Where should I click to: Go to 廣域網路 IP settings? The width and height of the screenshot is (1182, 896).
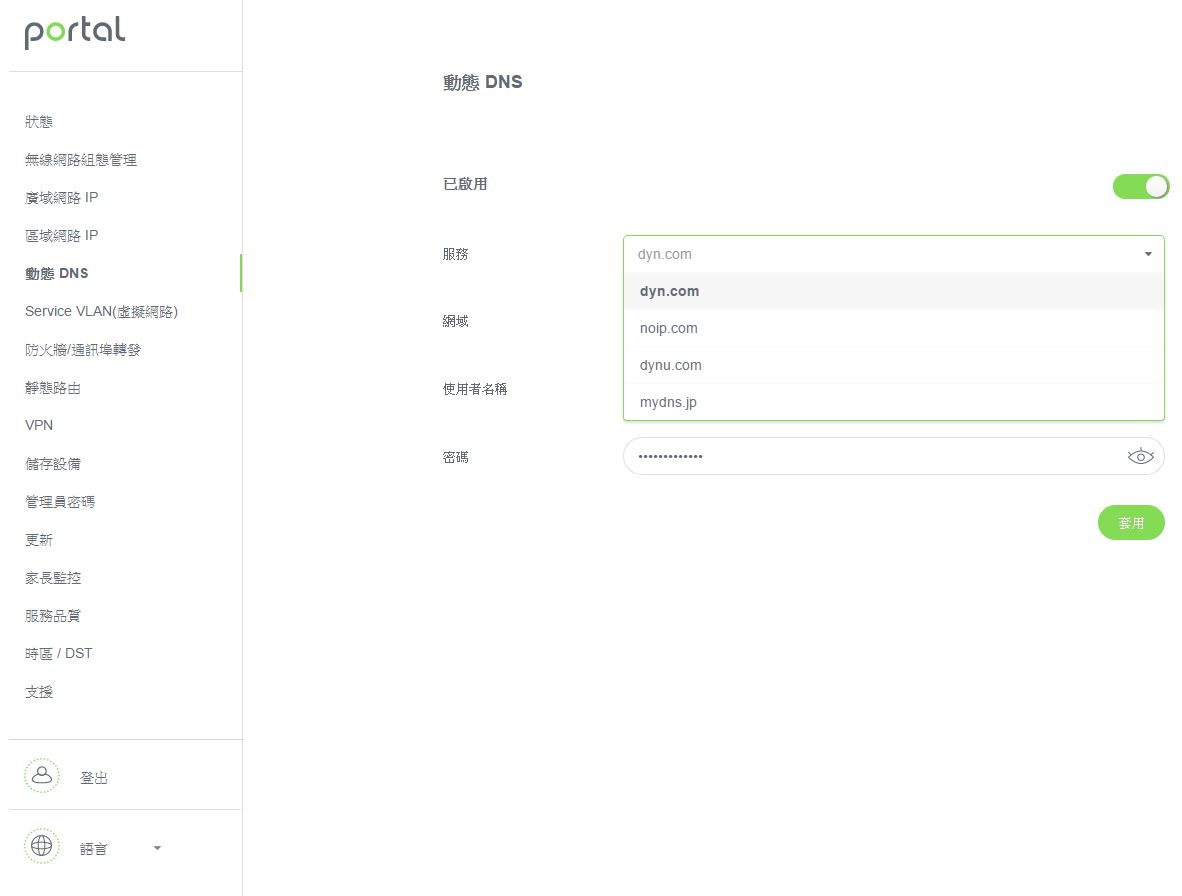point(61,197)
